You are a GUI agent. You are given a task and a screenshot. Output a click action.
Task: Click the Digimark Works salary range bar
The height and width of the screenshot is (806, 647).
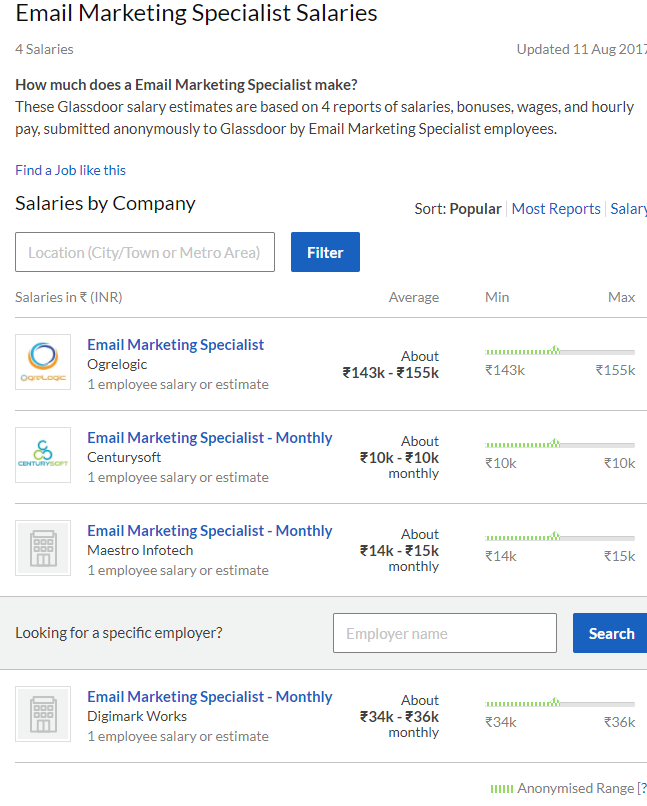coord(559,705)
